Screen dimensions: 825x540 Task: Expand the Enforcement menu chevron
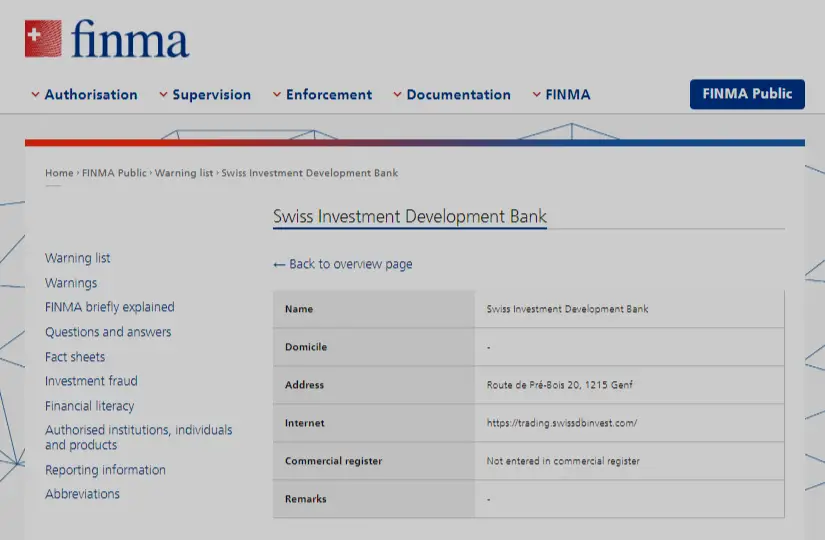pos(277,95)
